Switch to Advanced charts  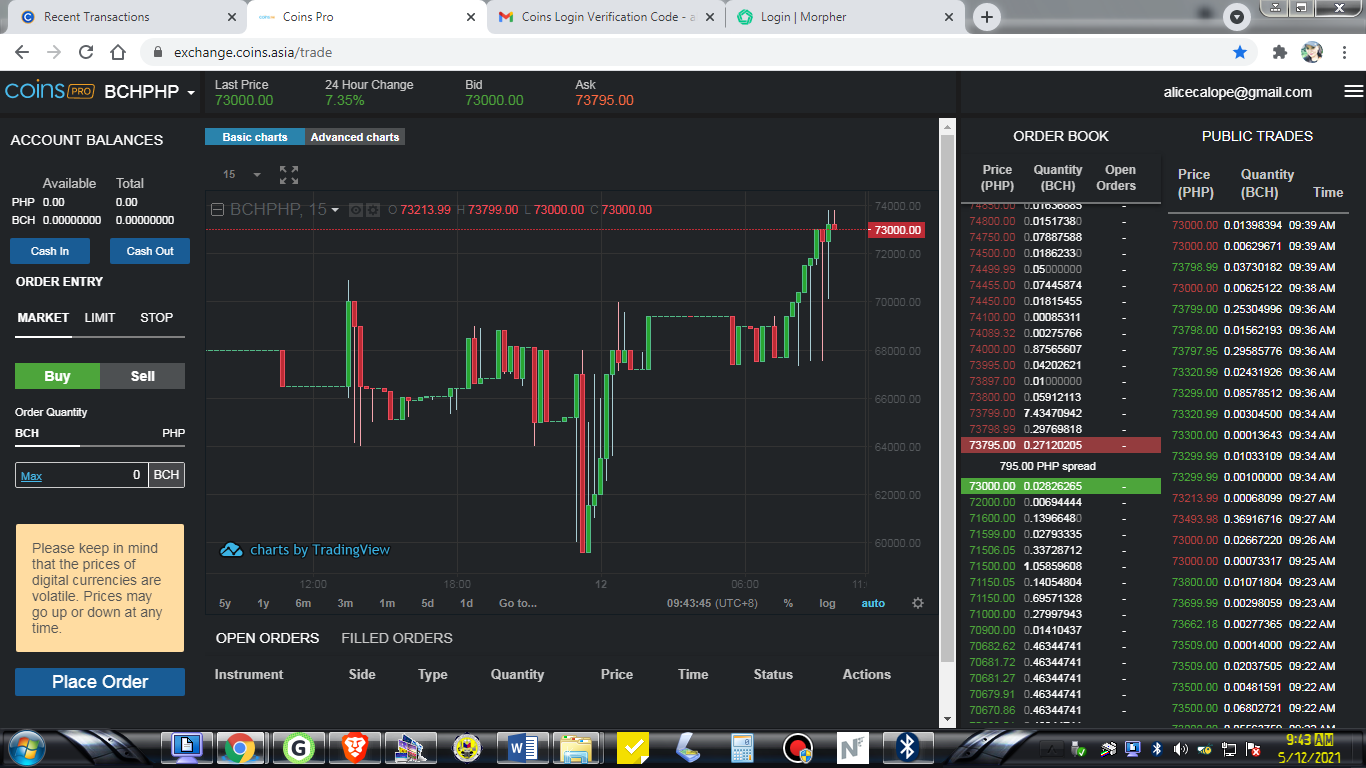point(355,137)
